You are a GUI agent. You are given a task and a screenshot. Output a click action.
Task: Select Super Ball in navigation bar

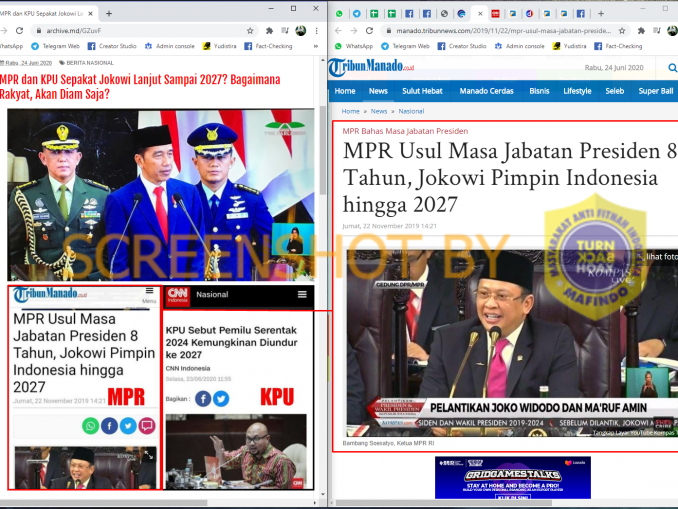(656, 91)
